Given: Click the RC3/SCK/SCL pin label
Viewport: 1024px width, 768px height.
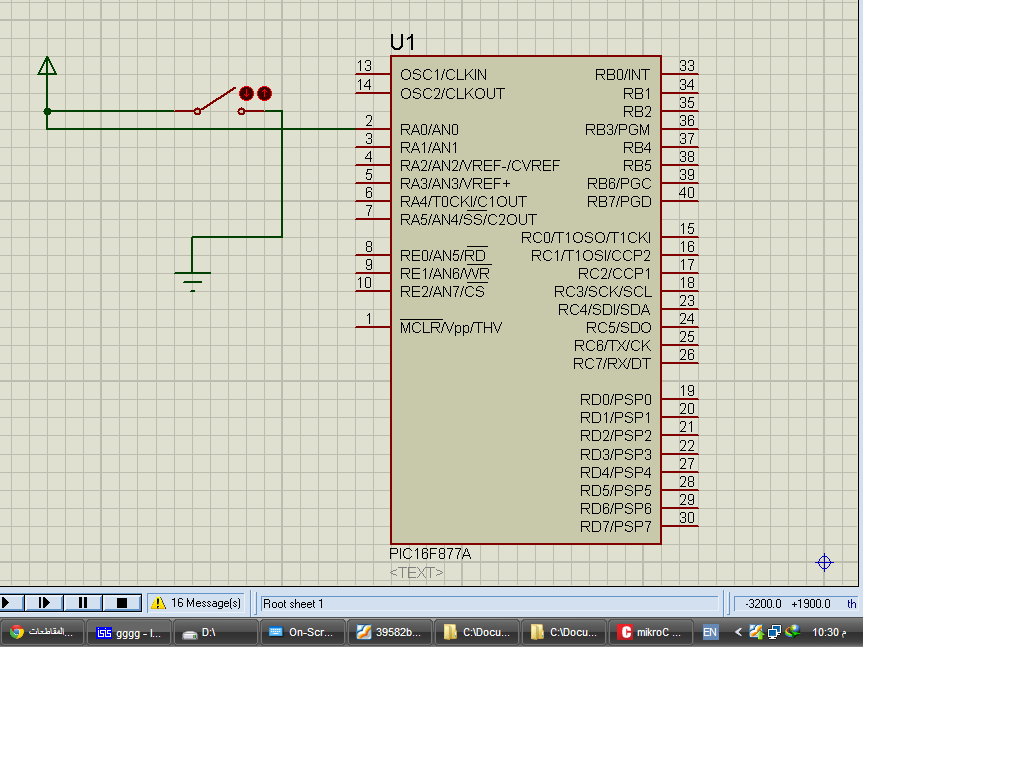Looking at the screenshot, I should tap(603, 291).
